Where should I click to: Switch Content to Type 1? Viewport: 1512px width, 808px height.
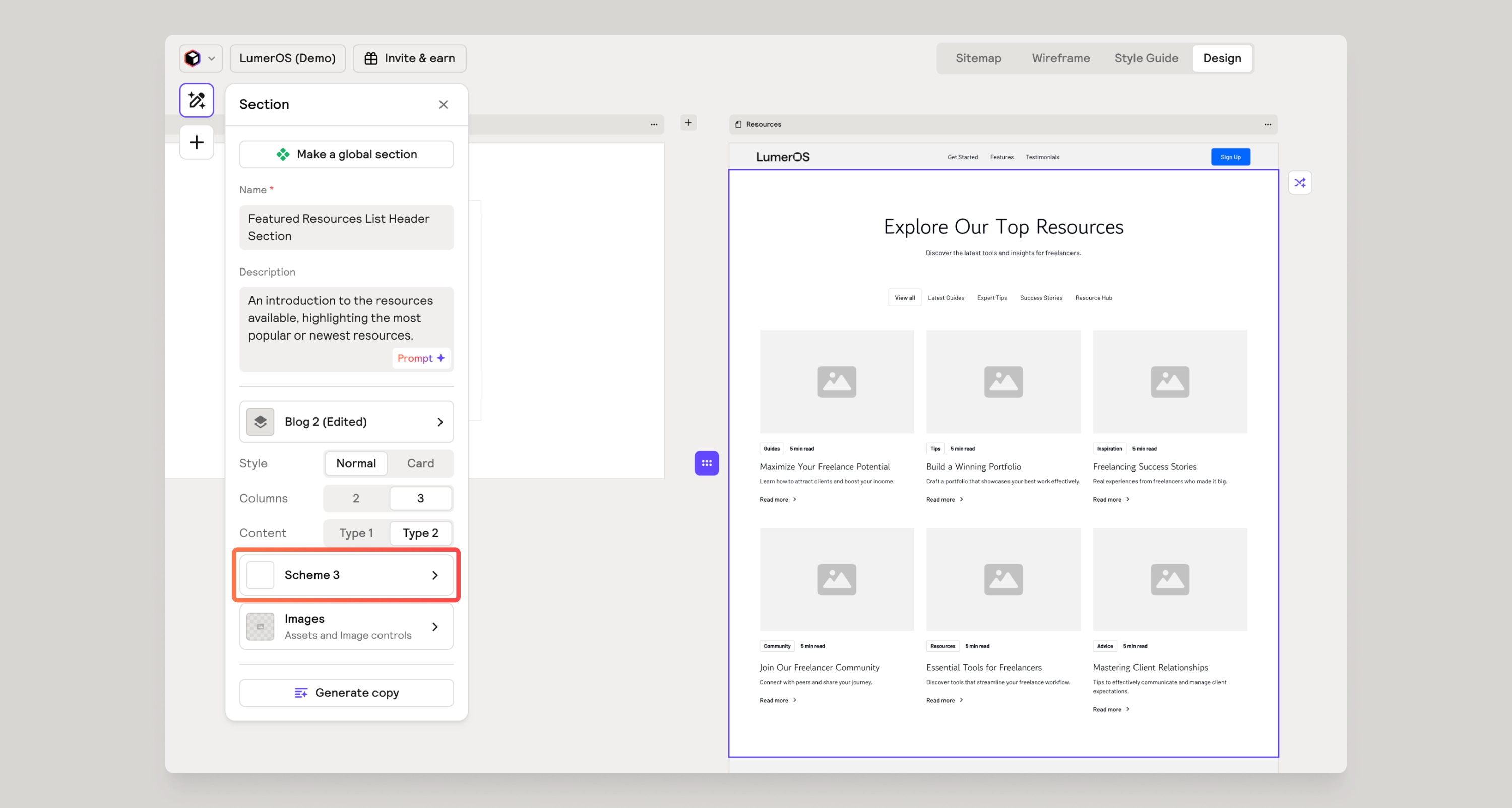click(x=356, y=533)
